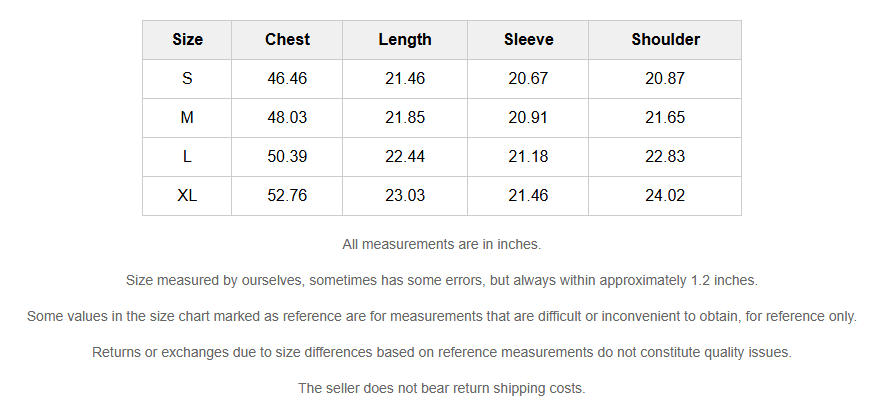
Task: Click the Size column header
Action: click(x=187, y=40)
